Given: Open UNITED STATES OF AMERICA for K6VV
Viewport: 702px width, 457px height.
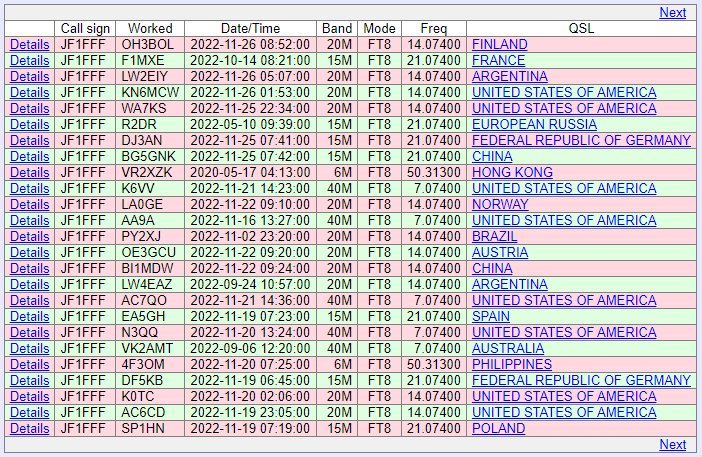Looking at the screenshot, I should [564, 188].
